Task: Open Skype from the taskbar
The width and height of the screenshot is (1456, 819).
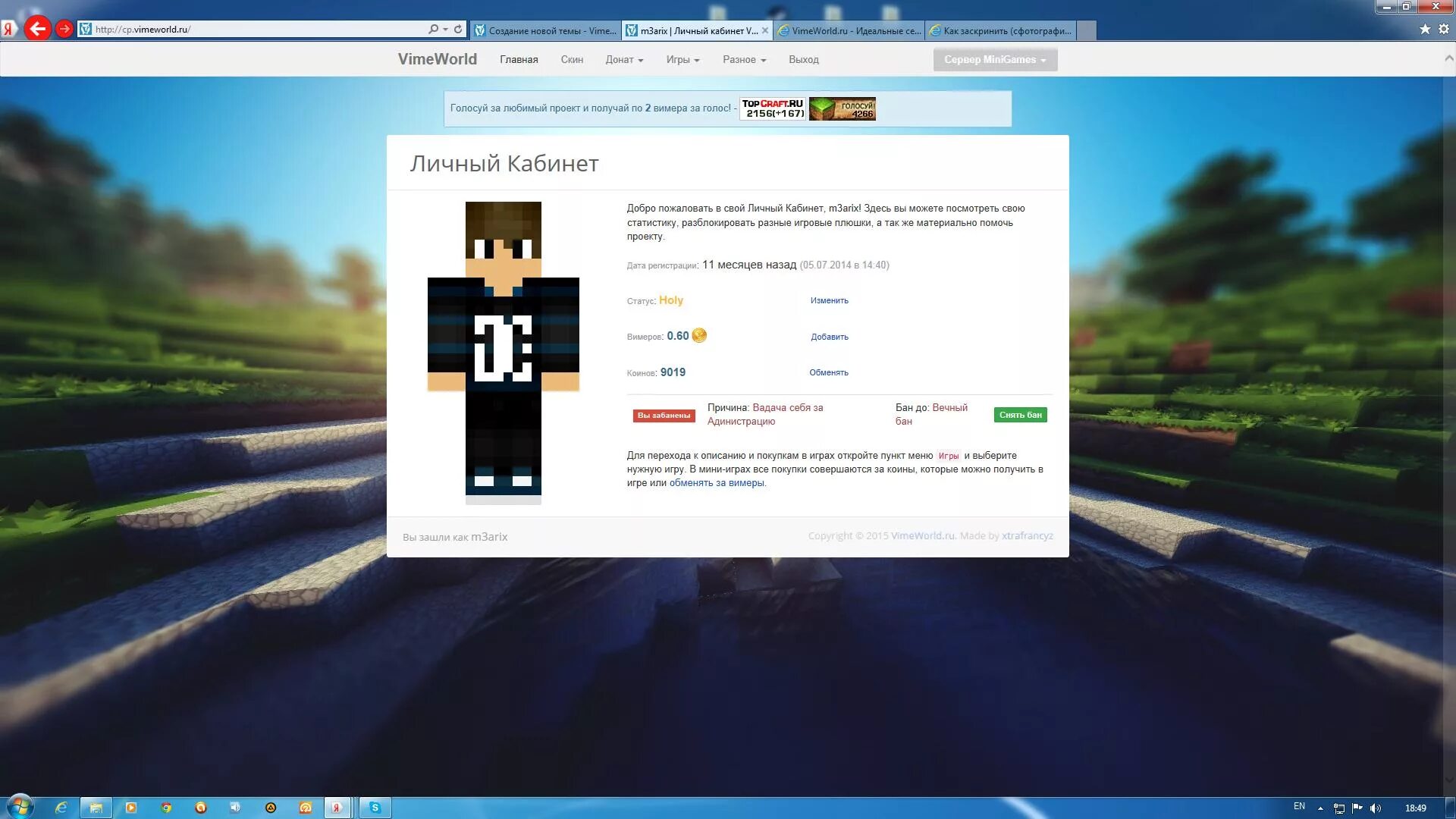Action: 375,808
